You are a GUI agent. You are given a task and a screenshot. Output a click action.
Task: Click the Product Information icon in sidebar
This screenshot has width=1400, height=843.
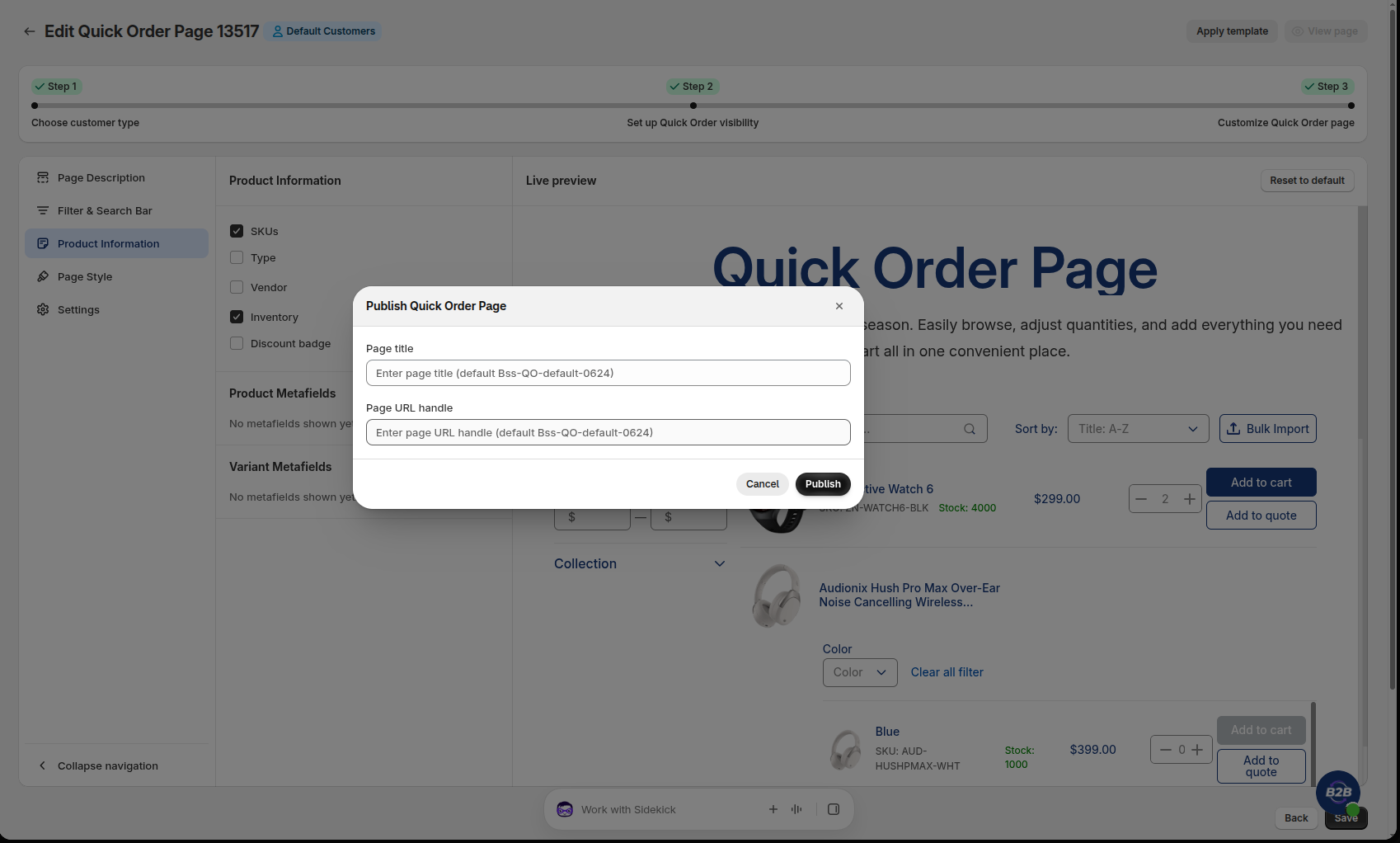43,243
